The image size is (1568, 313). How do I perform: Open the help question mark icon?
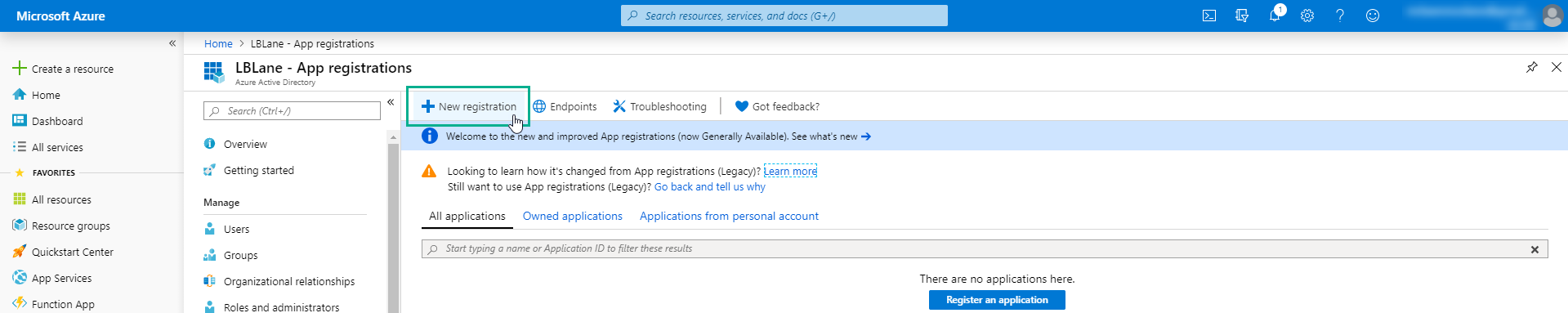pyautogui.click(x=1340, y=16)
